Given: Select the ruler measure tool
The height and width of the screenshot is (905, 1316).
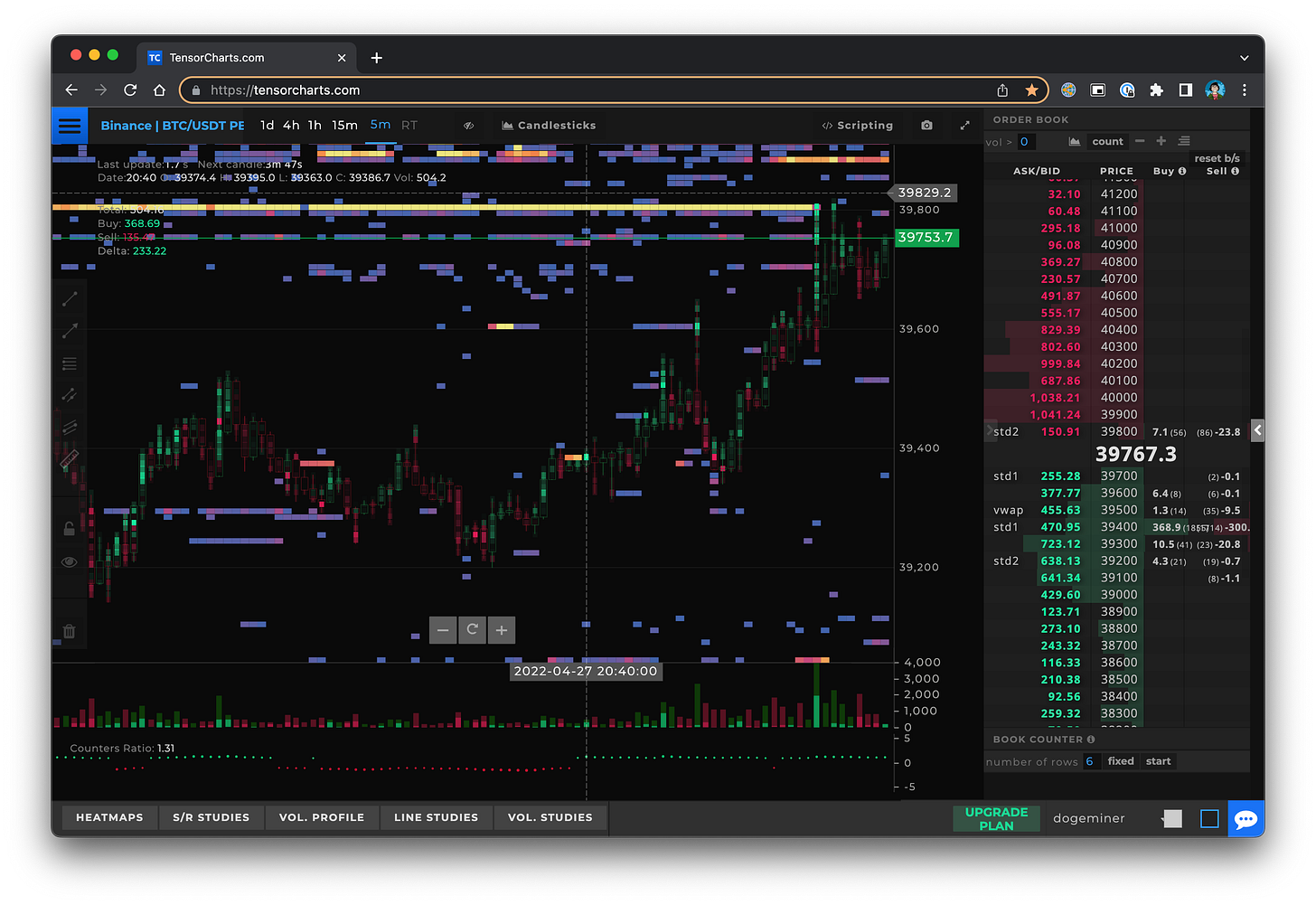Looking at the screenshot, I should pyautogui.click(x=70, y=459).
